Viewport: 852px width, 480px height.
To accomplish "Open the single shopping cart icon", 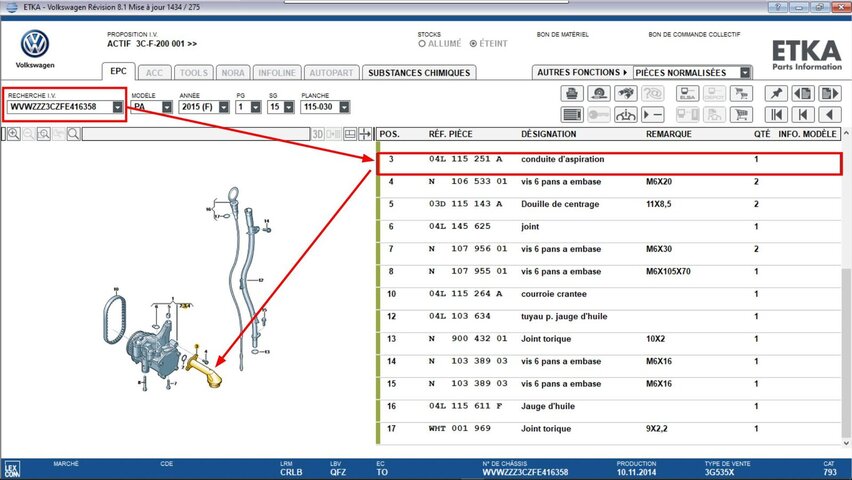I will click(x=741, y=115).
